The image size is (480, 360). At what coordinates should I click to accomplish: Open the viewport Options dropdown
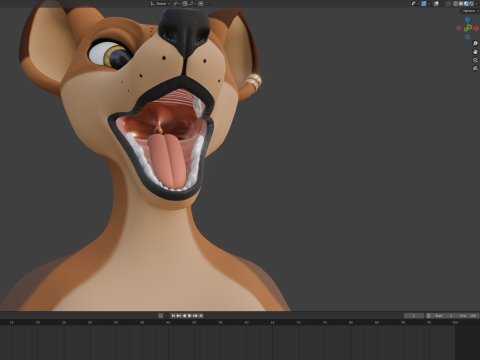pos(471,11)
